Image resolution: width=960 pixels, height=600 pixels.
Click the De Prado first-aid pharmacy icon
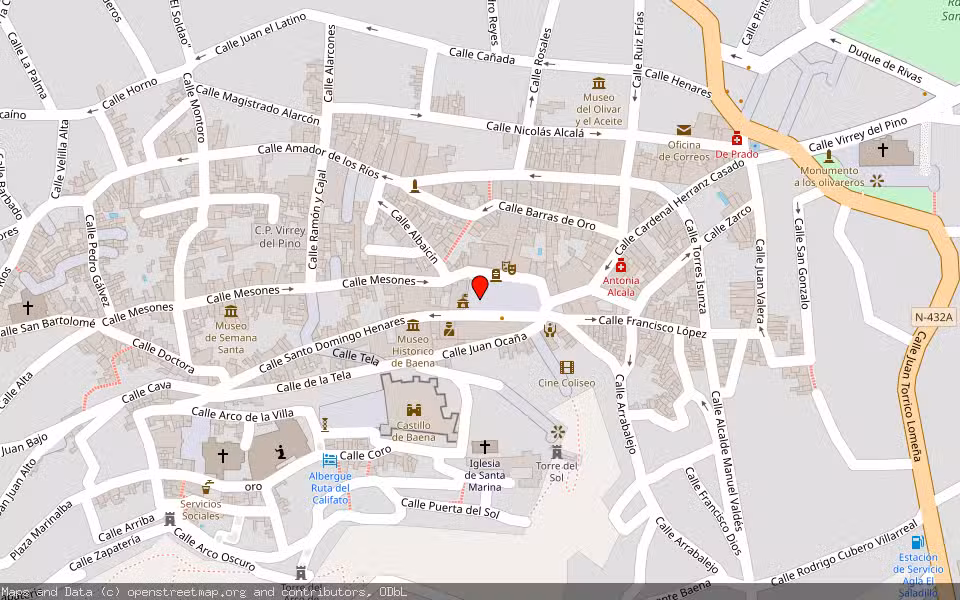[x=738, y=140]
